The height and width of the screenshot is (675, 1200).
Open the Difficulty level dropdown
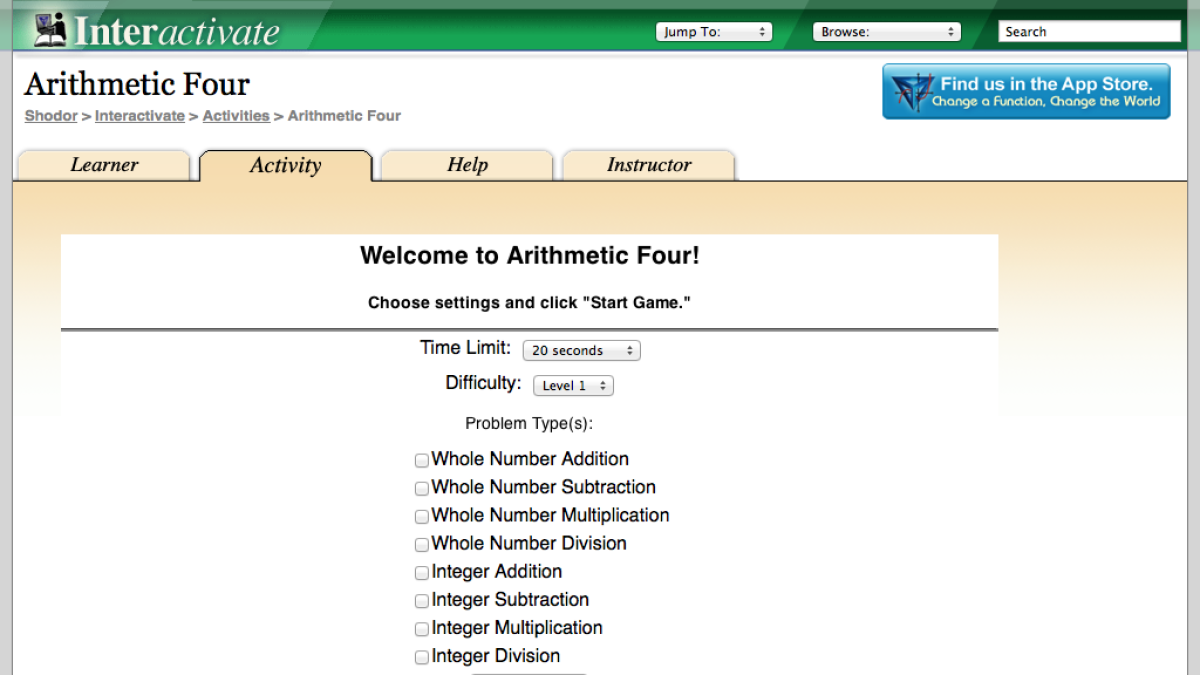coord(573,385)
